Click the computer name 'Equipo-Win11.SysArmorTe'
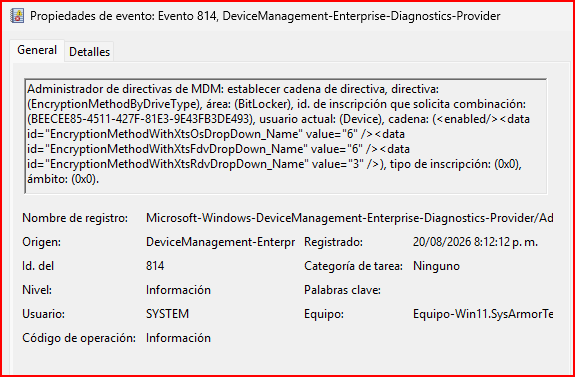 483,314
